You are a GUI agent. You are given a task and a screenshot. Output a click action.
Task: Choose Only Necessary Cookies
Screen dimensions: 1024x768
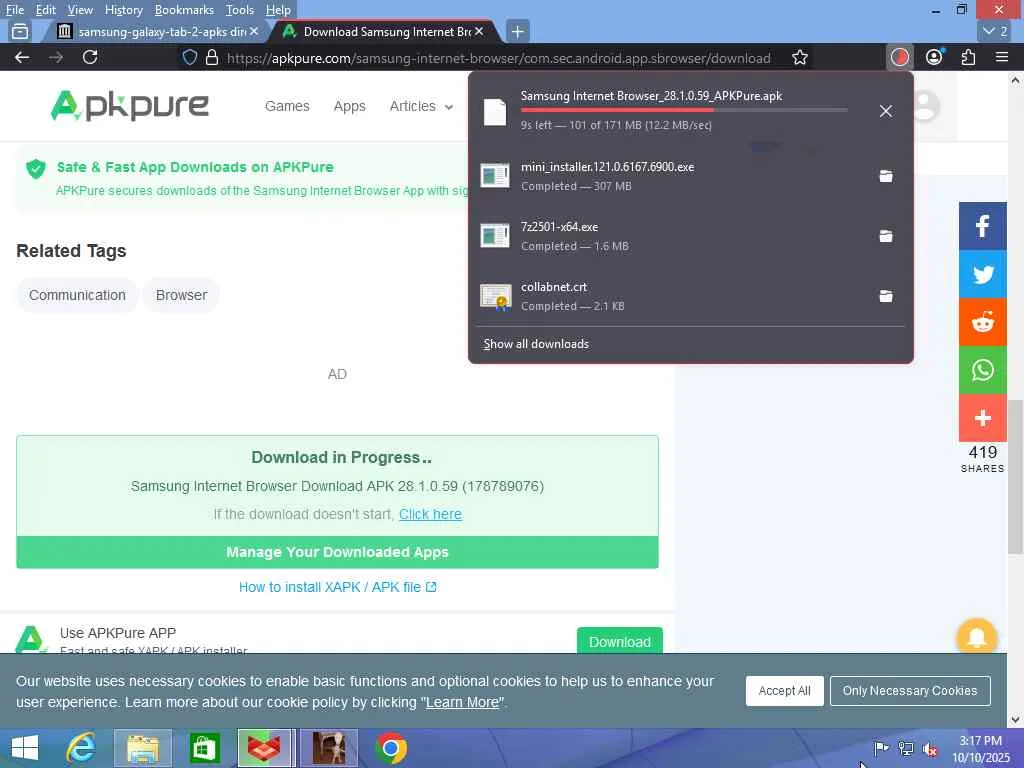click(910, 691)
